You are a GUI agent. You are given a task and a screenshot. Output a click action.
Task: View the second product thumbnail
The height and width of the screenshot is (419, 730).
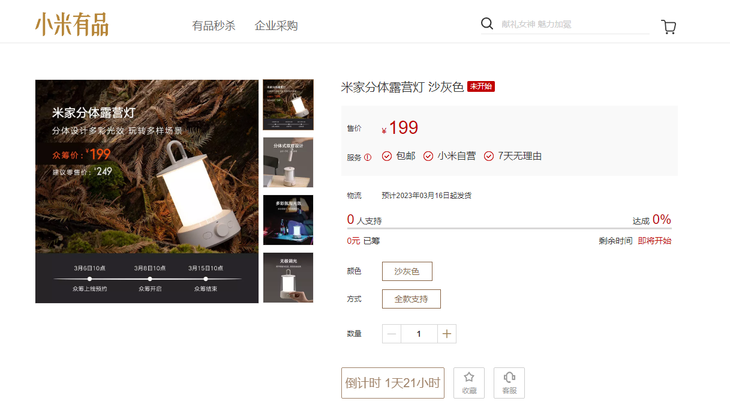288,162
